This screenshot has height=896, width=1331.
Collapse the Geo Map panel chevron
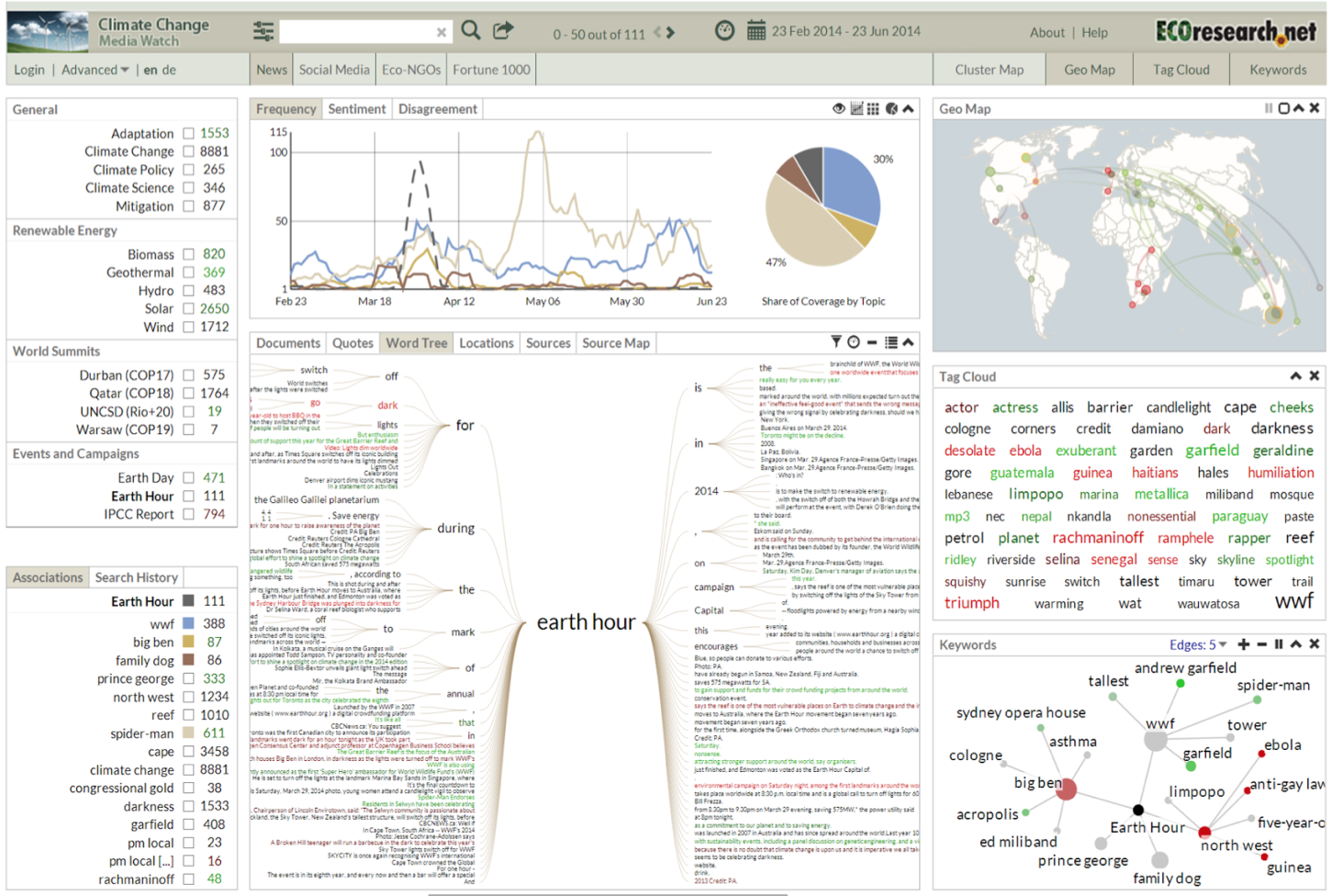(1299, 108)
